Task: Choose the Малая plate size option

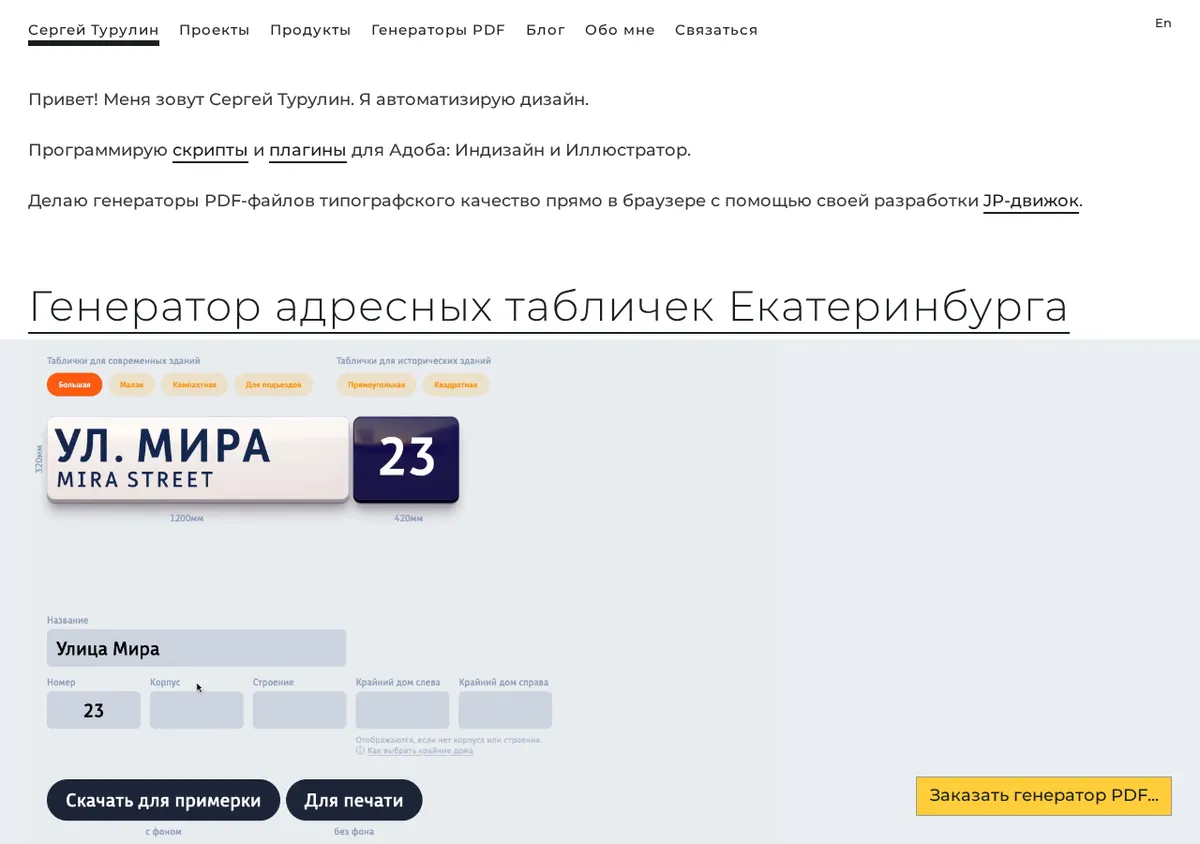Action: [131, 385]
